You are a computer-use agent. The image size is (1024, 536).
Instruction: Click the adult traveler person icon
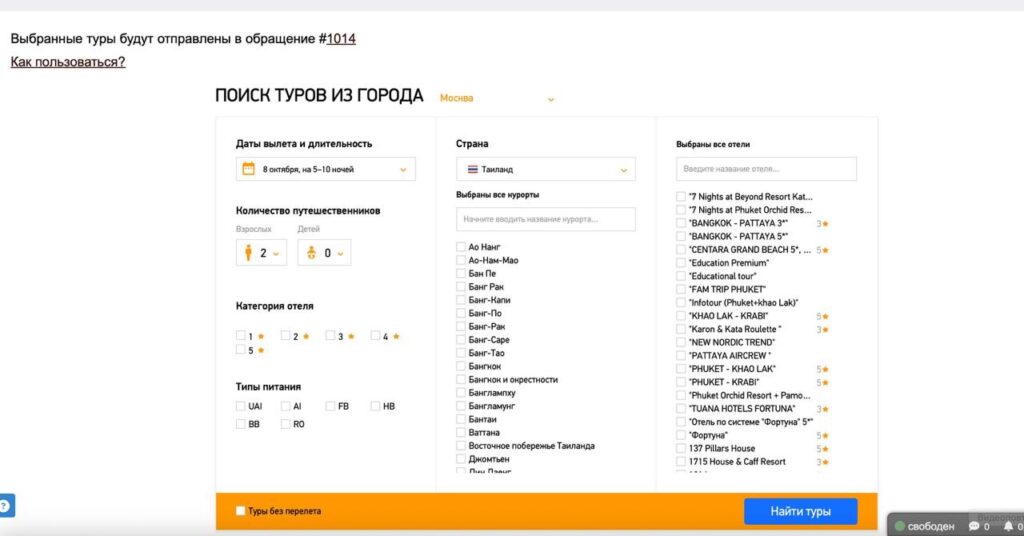coord(248,253)
